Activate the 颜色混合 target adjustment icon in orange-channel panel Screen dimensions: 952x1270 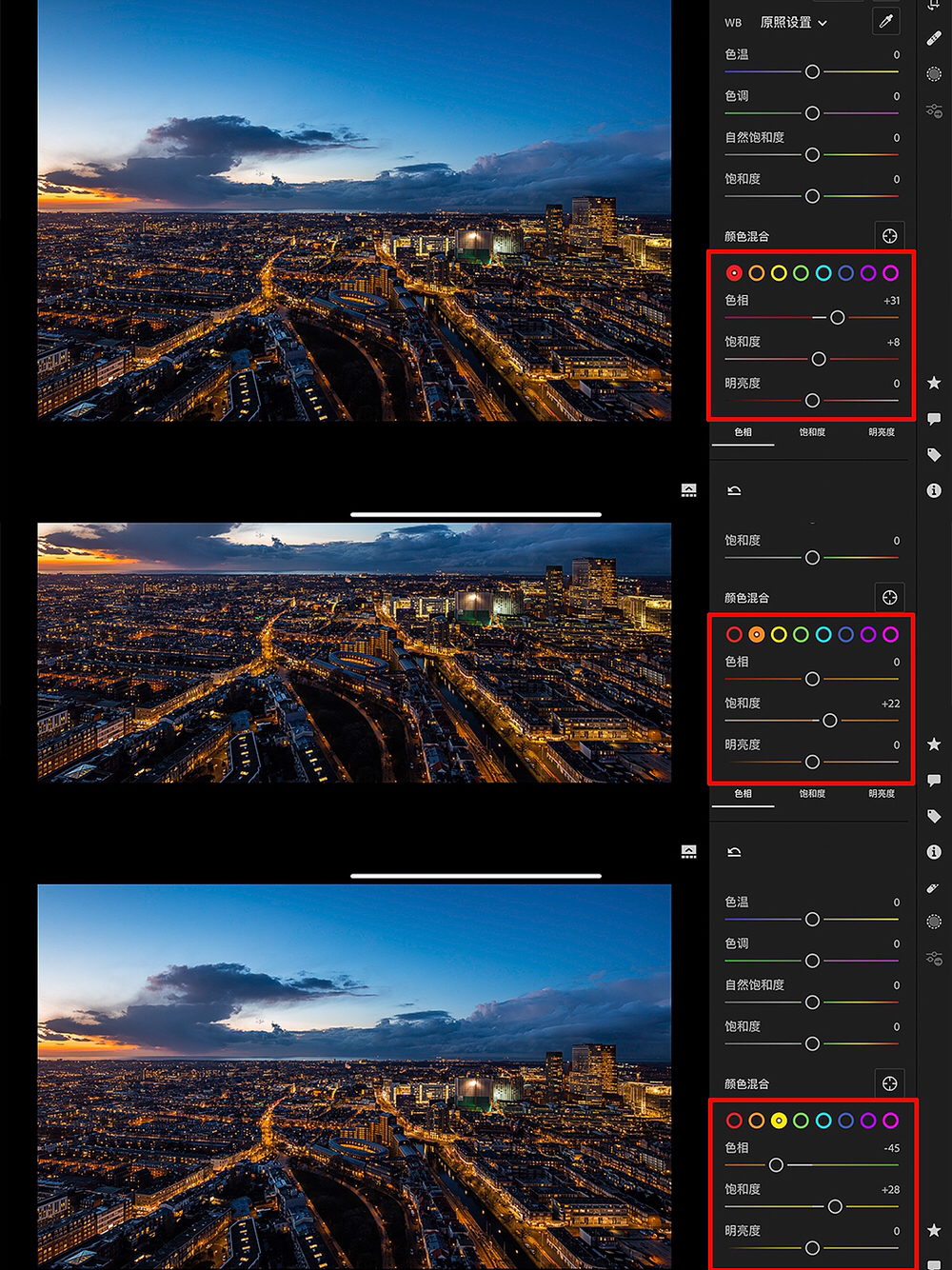[889, 598]
